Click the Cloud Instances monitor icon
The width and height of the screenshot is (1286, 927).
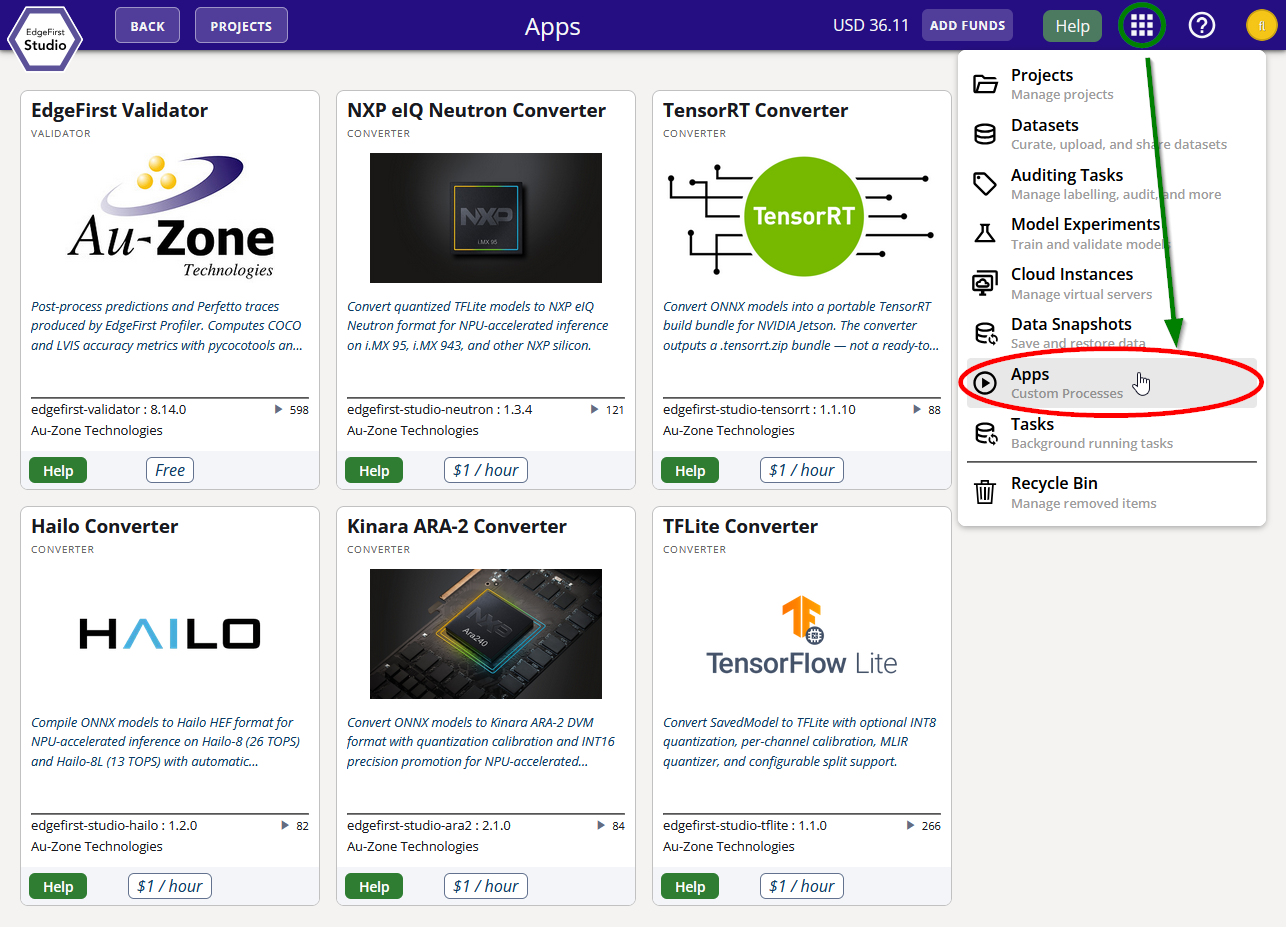[x=985, y=283]
